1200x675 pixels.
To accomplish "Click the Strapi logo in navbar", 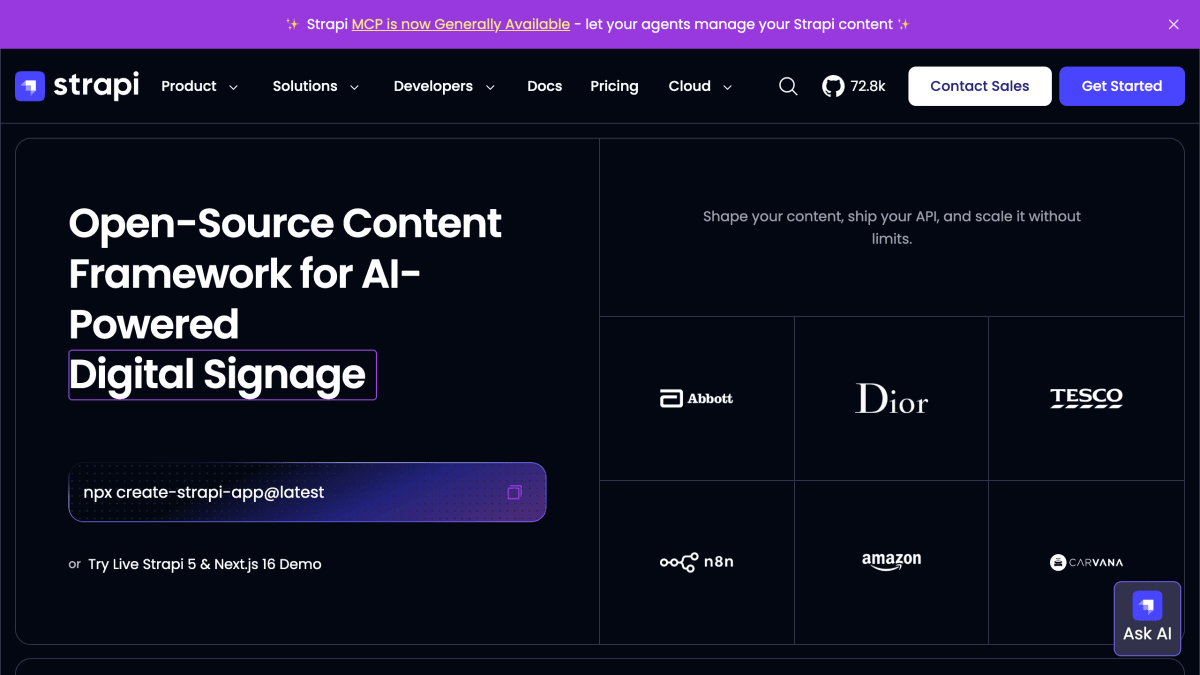I will 77,86.
